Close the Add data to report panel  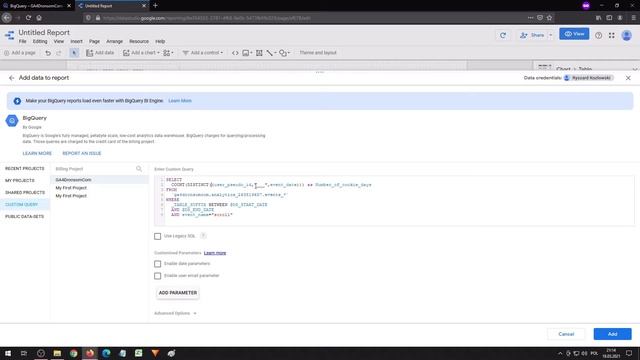(628, 78)
